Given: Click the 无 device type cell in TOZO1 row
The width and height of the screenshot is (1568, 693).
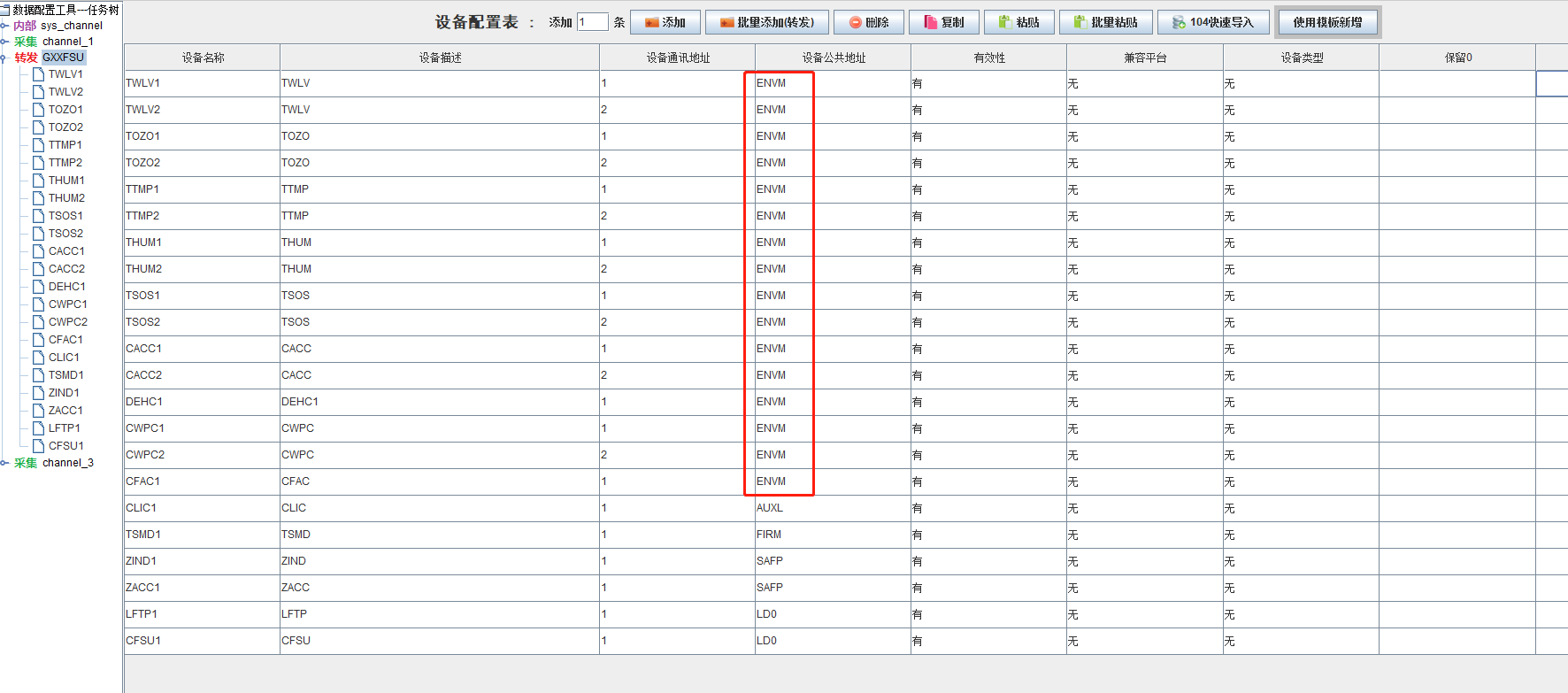Looking at the screenshot, I should pyautogui.click(x=1301, y=136).
